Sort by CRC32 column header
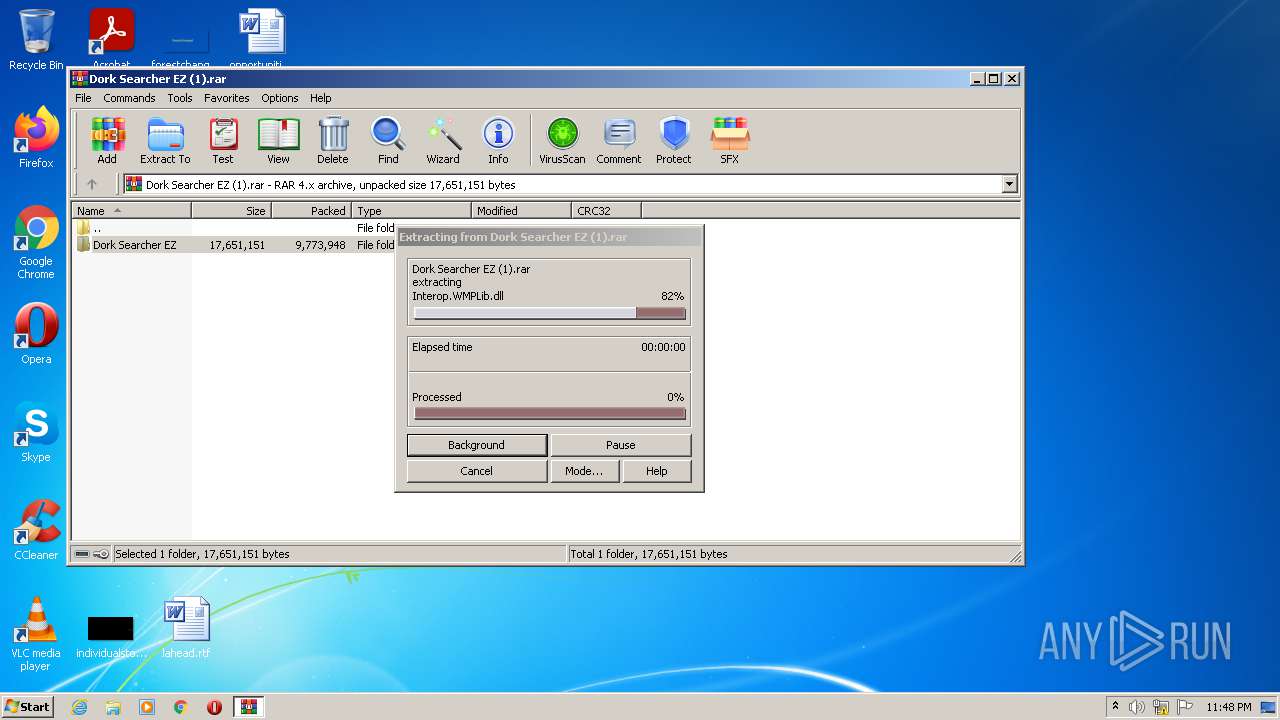The height and width of the screenshot is (720, 1280). click(x=607, y=211)
